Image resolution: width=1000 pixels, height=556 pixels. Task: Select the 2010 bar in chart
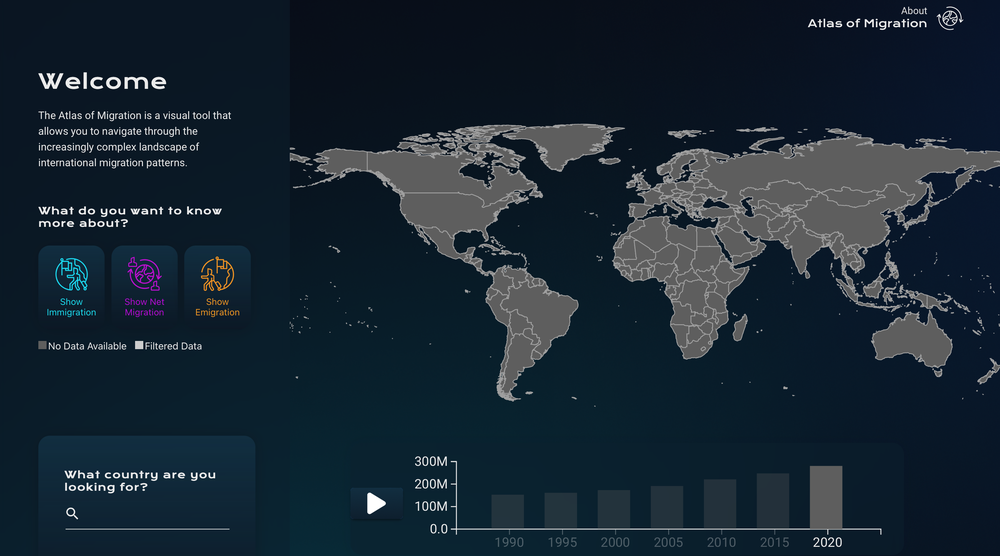[x=720, y=504]
